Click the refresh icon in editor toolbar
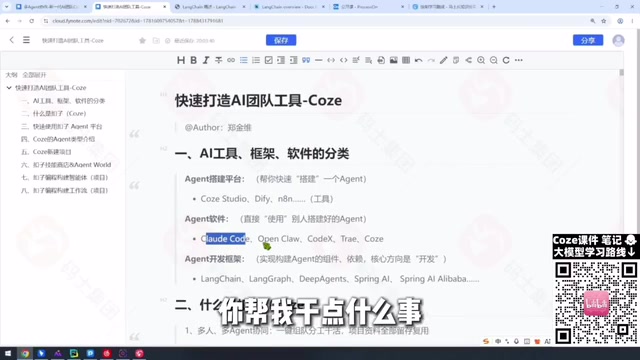The width and height of the screenshot is (640, 360). click(506, 60)
